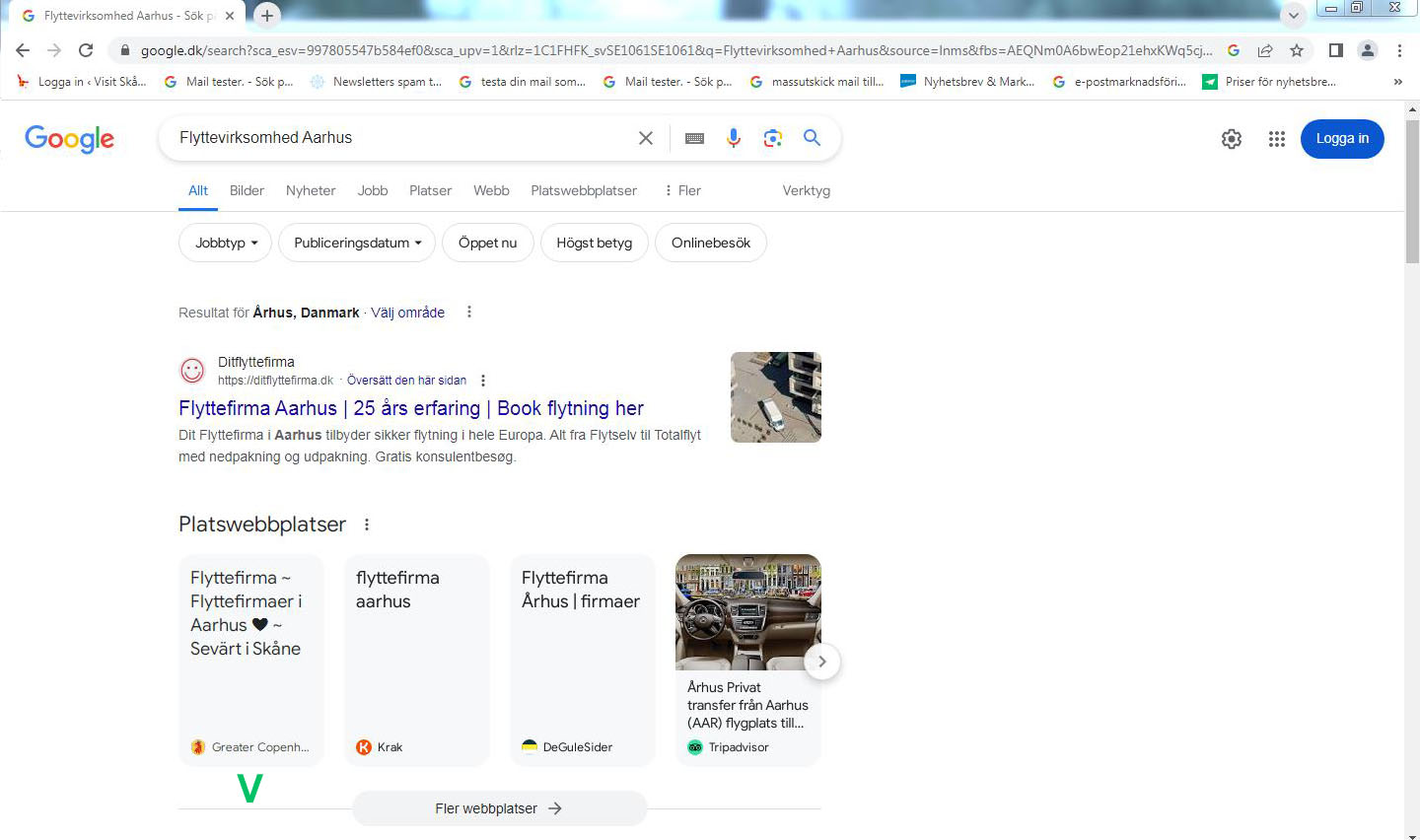Open the e-postmarknadsföri... bookmark

point(1119,82)
